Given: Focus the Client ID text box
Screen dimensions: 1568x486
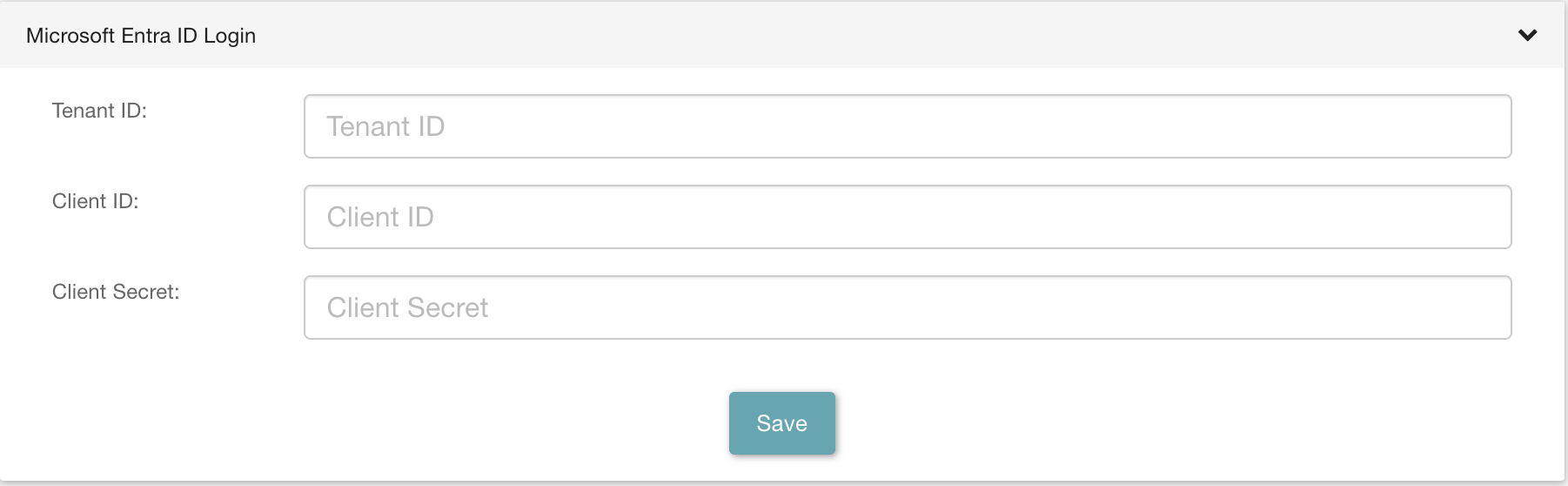Looking at the screenshot, I should point(907,217).
